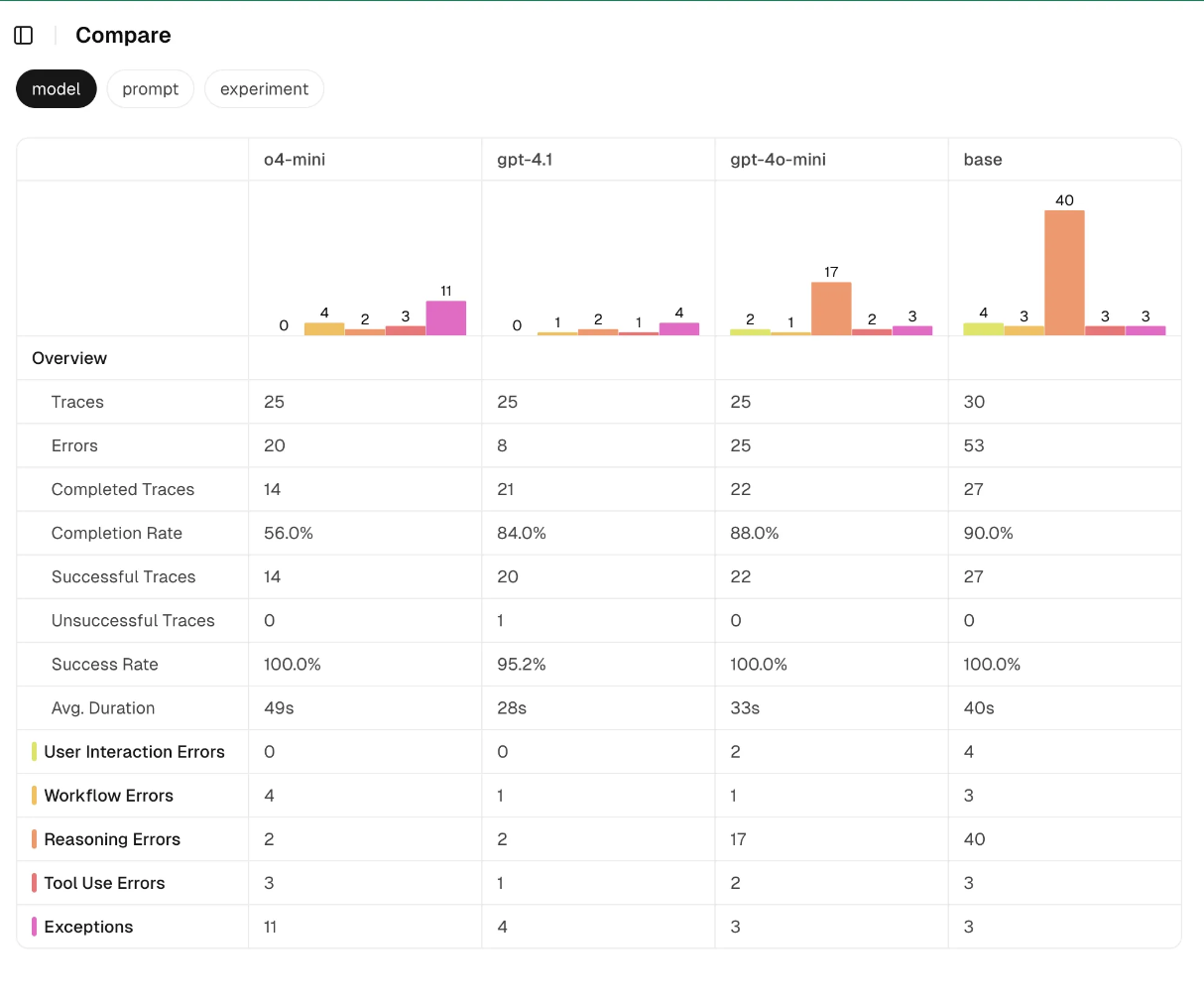This screenshot has width=1204, height=1003.
Task: Click o4-mini average duration 49s
Action: pyautogui.click(x=280, y=707)
